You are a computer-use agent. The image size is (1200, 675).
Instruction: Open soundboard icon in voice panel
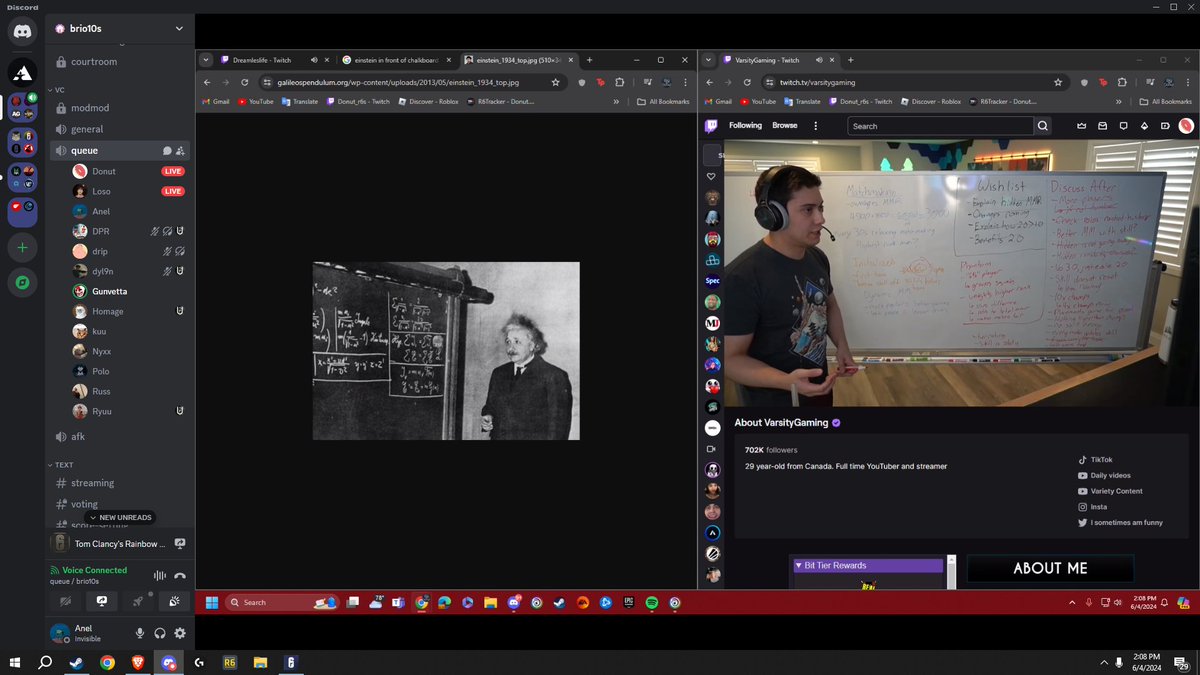[x=174, y=602]
